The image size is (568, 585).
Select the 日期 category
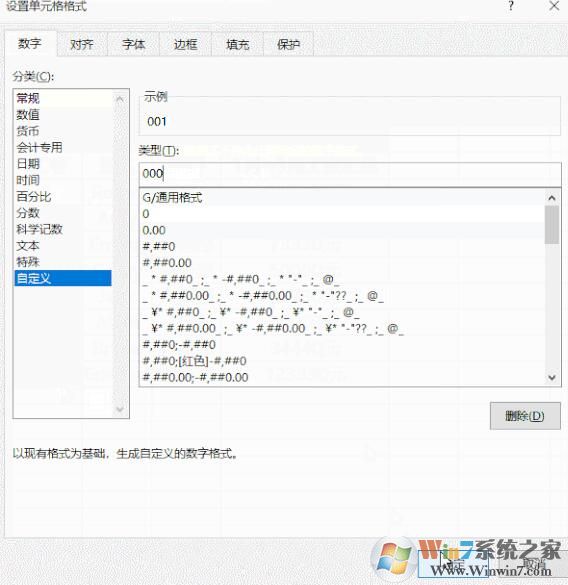(x=63, y=164)
